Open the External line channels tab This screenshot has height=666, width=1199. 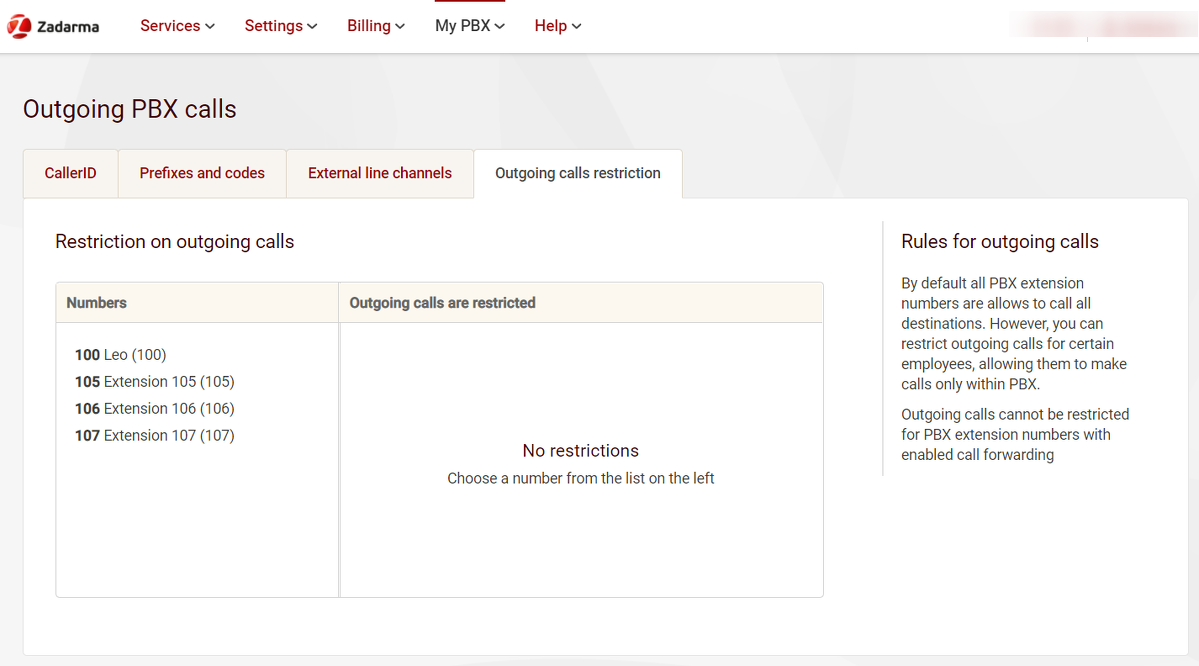point(379,173)
